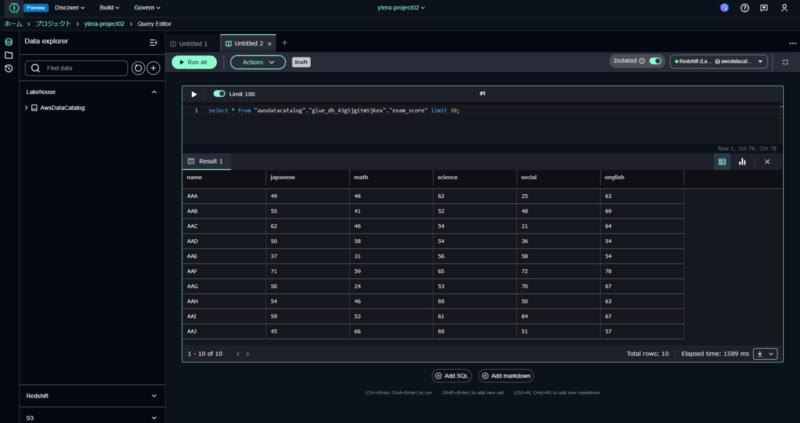Expand the AwsDataCatalog tree node
Image resolution: width=800 pixels, height=423 pixels.
[26, 108]
